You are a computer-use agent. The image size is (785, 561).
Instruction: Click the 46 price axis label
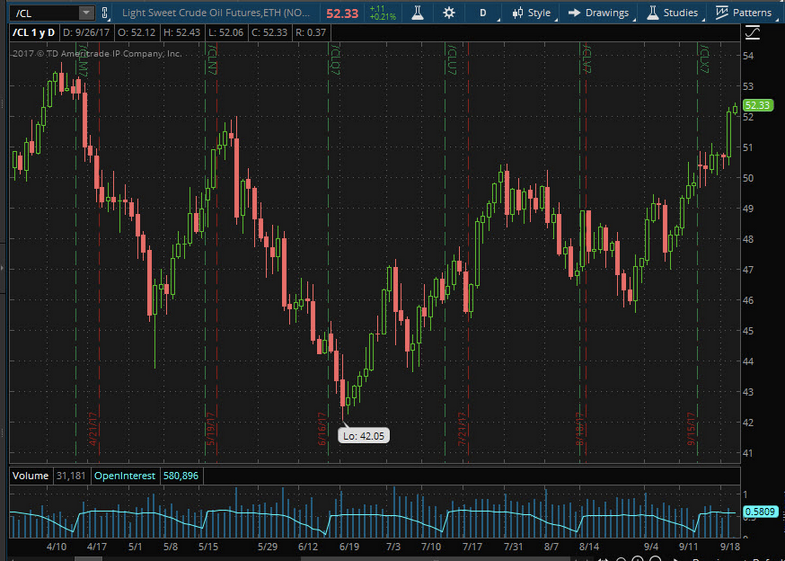pos(748,300)
